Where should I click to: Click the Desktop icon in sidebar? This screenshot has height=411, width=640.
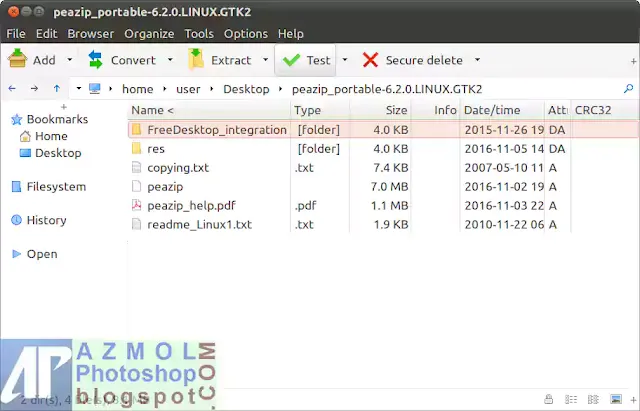coord(25,153)
